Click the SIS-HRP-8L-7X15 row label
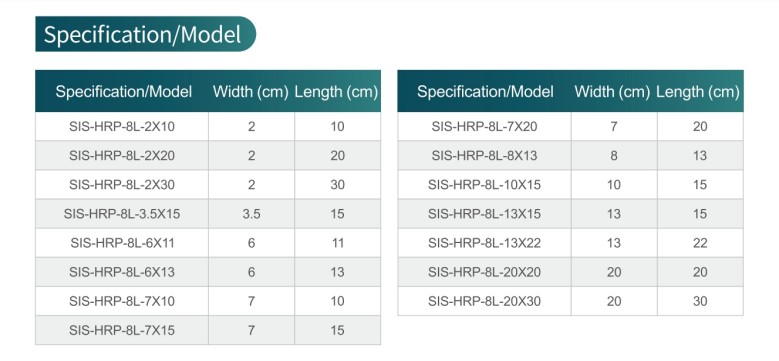The height and width of the screenshot is (361, 779). pos(122,330)
